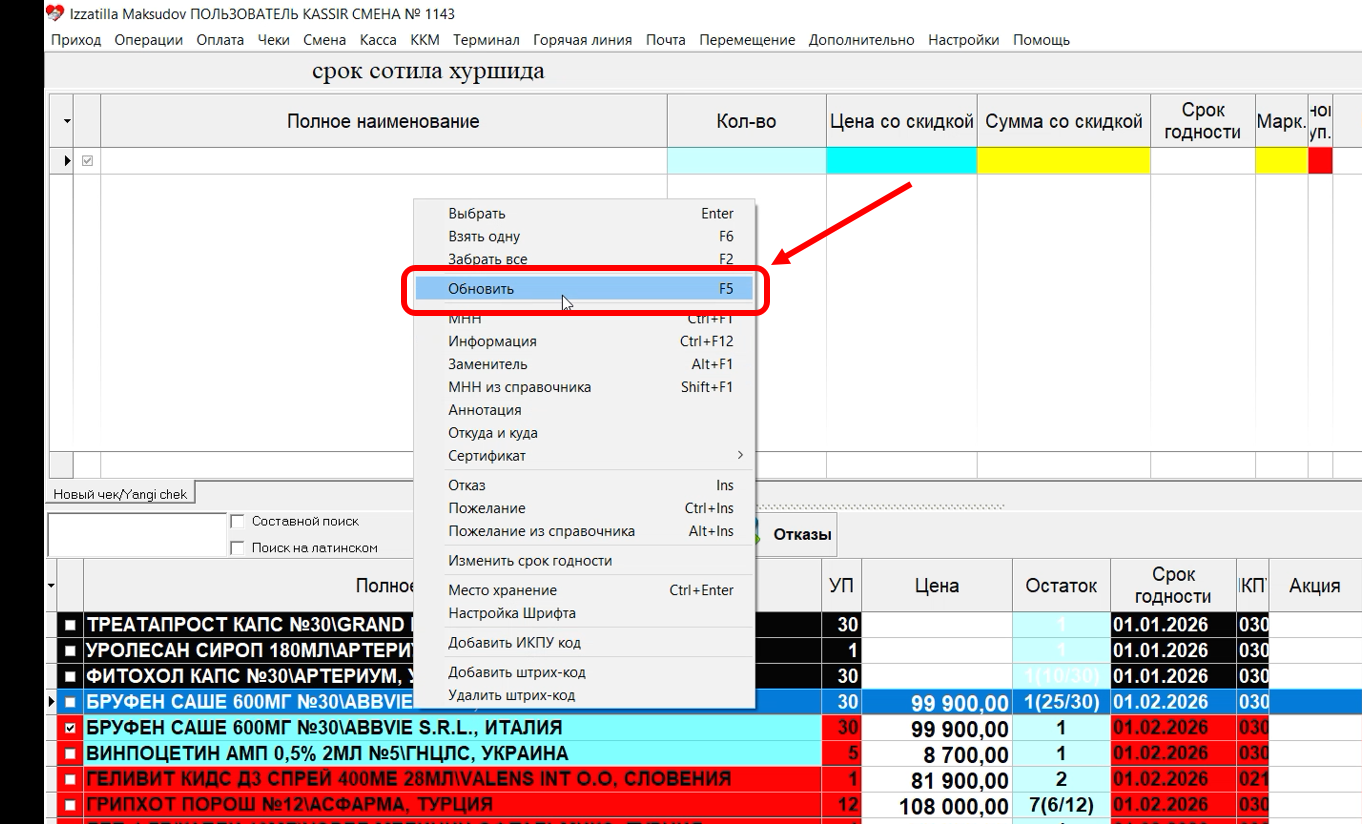The height and width of the screenshot is (824, 1362).
Task: Click the Сумма со скидкой column header
Action: coord(1064,121)
